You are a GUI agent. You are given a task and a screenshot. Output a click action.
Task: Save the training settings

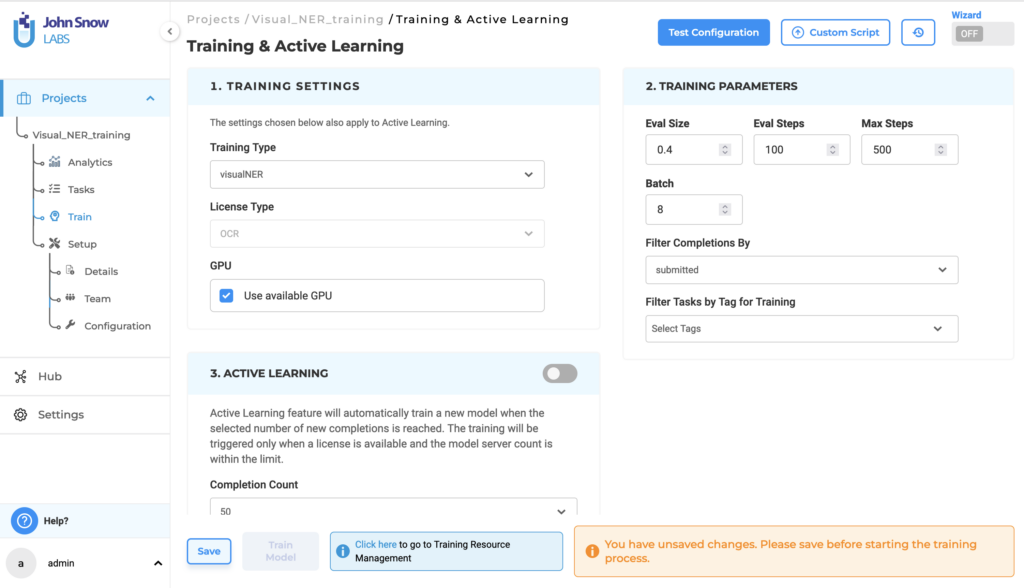pyautogui.click(x=208, y=550)
